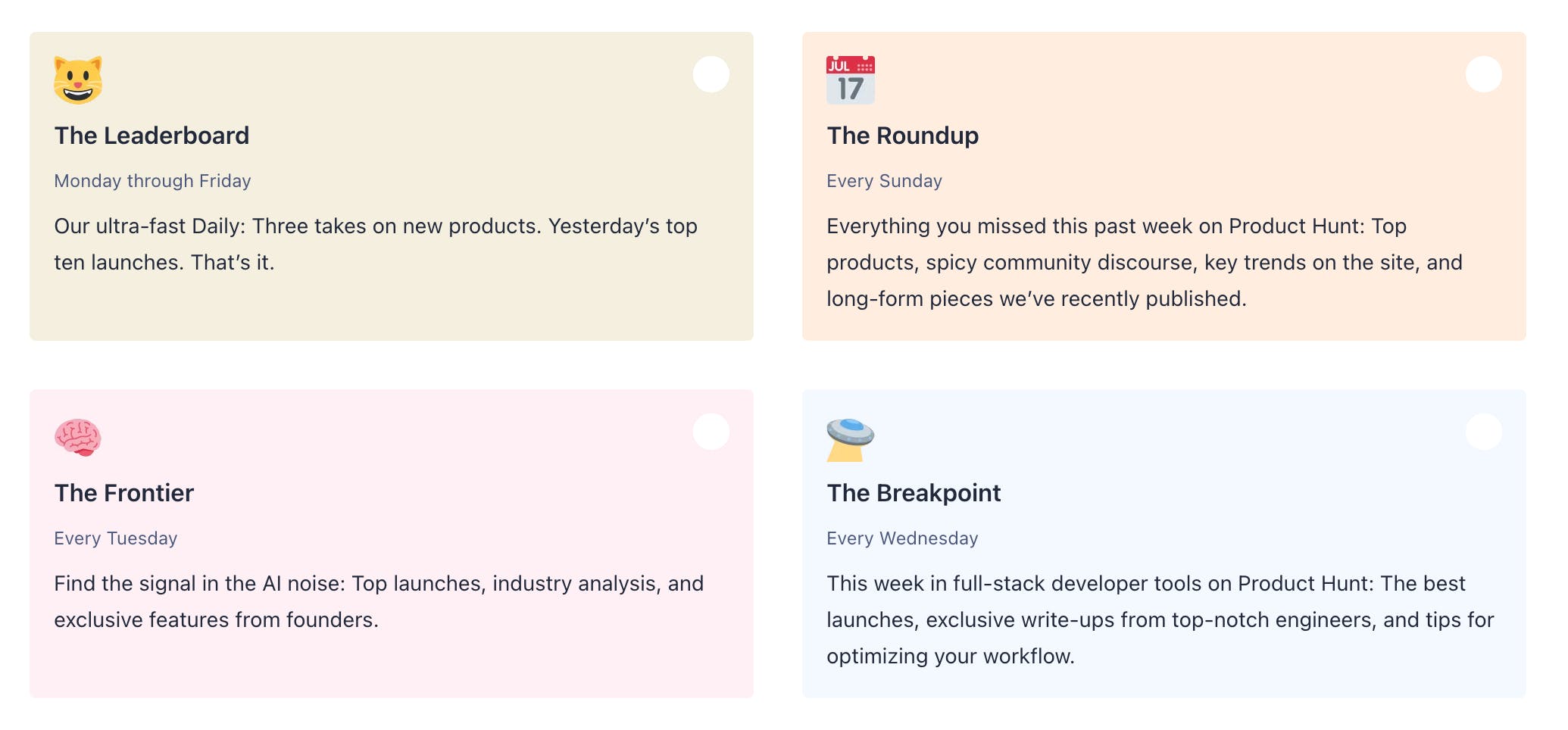Click the Every Tuesday label
The image size is (1568, 730).
[116, 538]
